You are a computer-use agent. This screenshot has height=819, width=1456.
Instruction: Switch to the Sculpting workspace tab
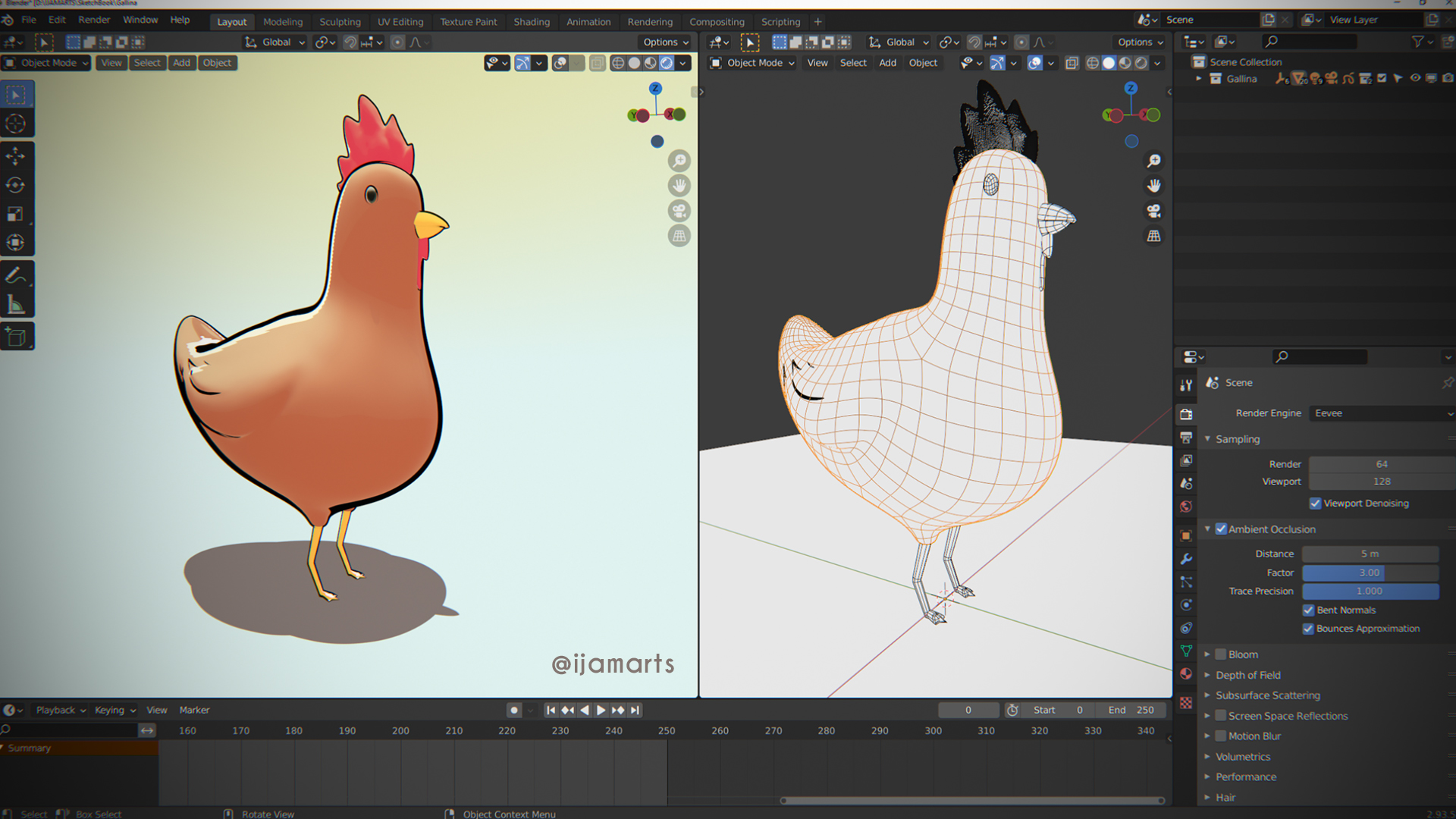click(340, 22)
